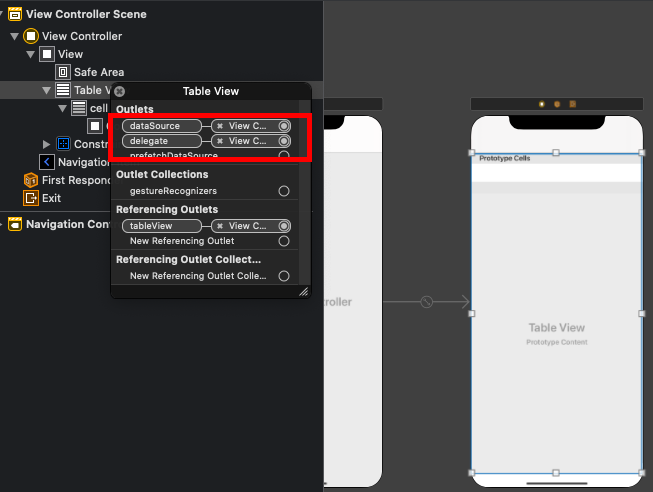Select the Navigation Controller Scene icon
The width and height of the screenshot is (653, 492).
click(x=15, y=224)
